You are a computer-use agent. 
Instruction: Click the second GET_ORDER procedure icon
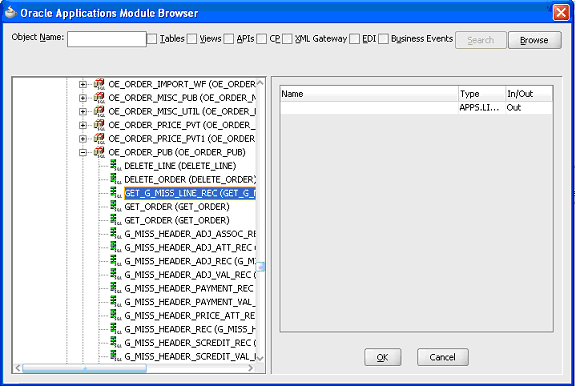(116, 220)
